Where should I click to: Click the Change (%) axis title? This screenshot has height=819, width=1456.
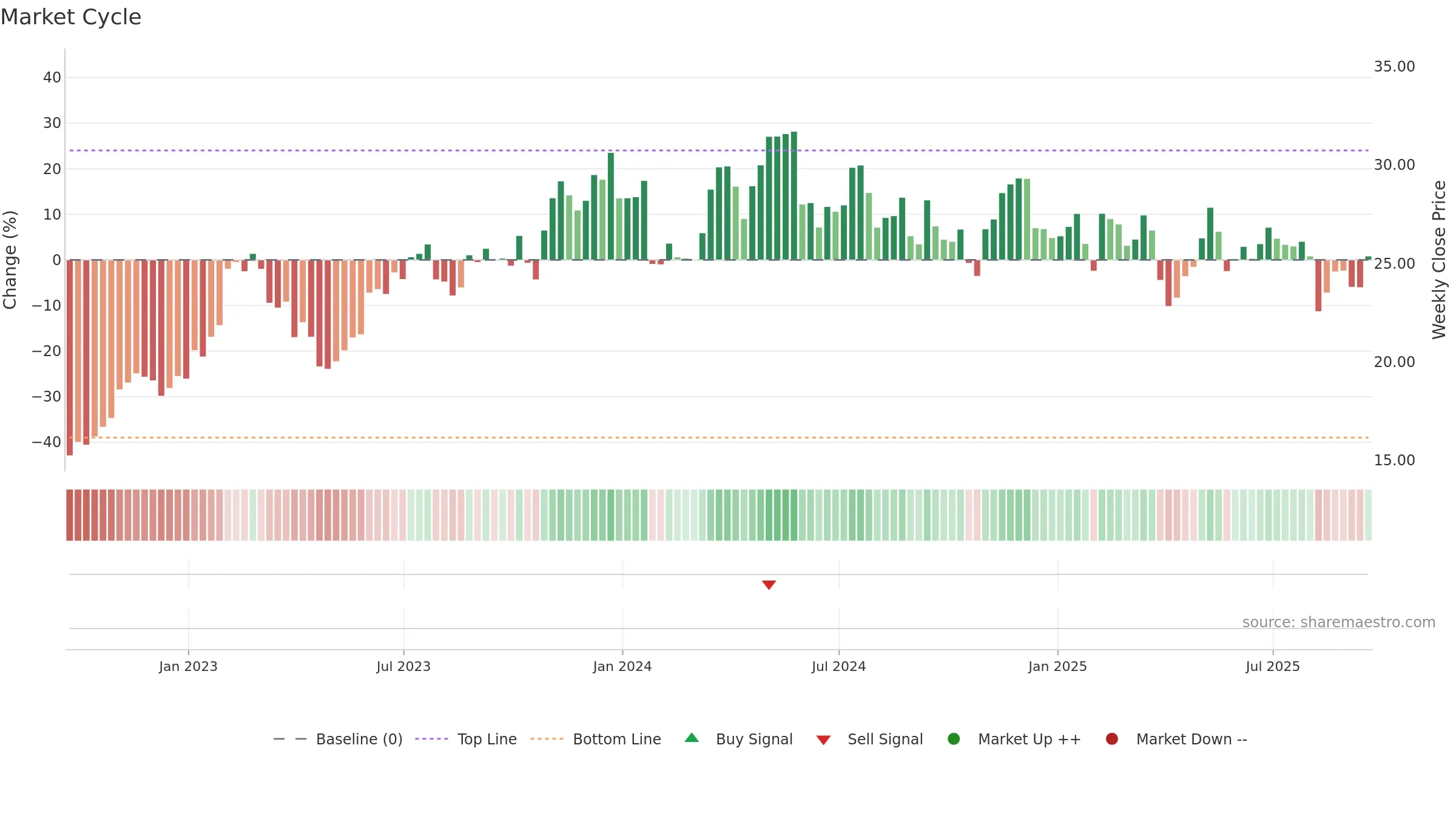(10, 260)
